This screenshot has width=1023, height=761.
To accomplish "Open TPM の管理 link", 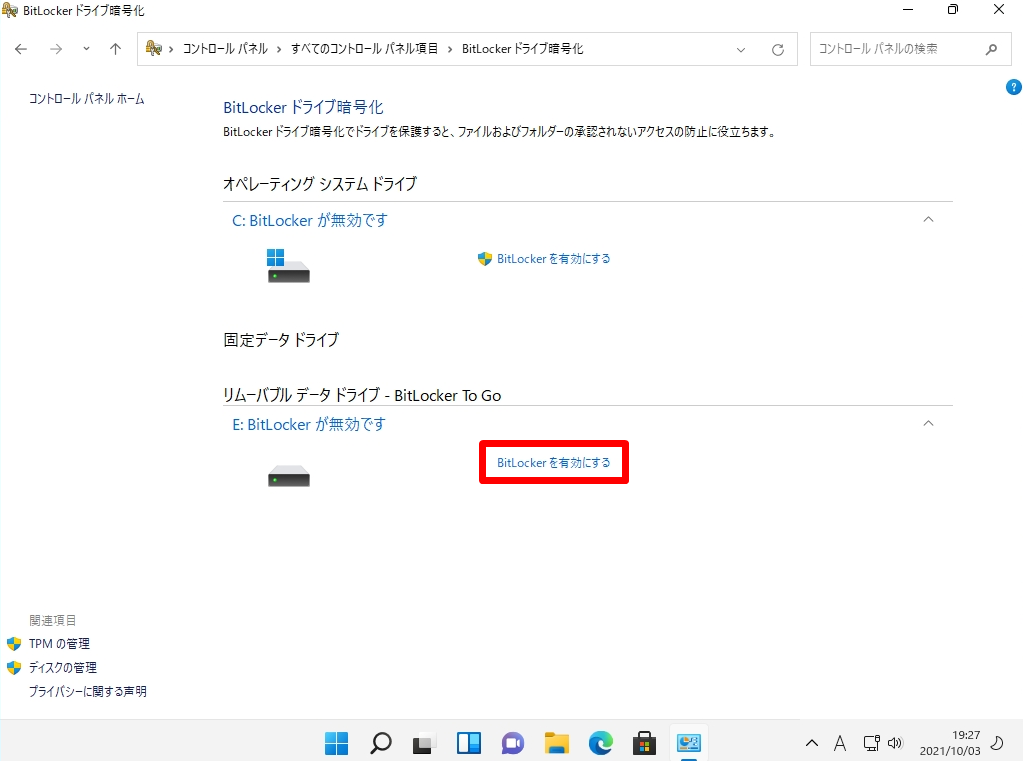I will point(59,644).
